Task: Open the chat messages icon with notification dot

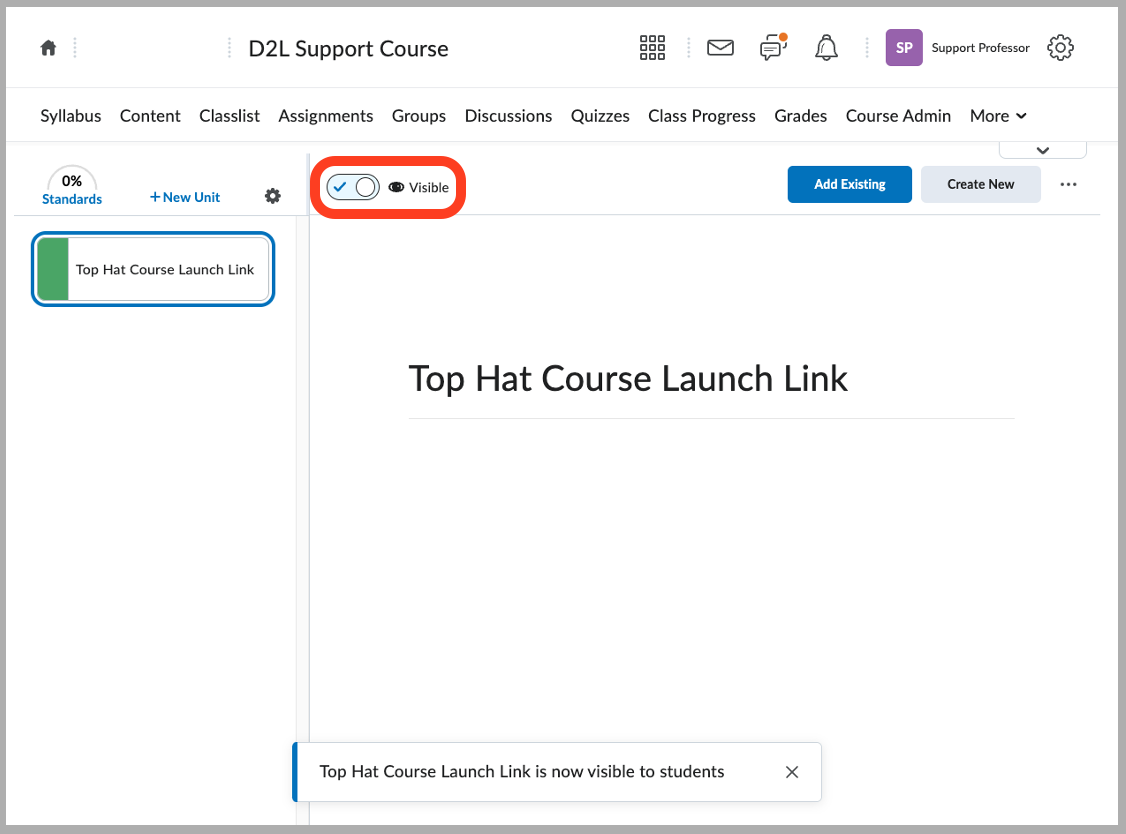Action: (772, 47)
